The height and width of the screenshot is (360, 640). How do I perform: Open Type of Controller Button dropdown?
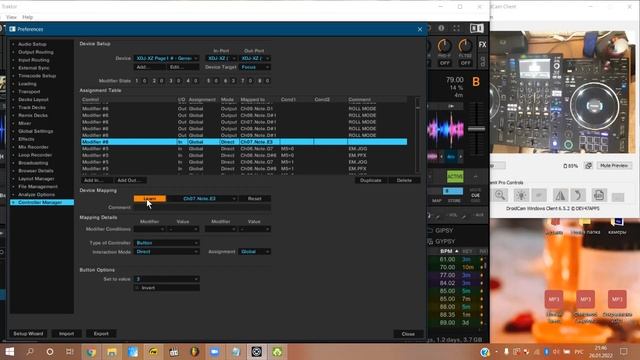pyautogui.click(x=166, y=243)
